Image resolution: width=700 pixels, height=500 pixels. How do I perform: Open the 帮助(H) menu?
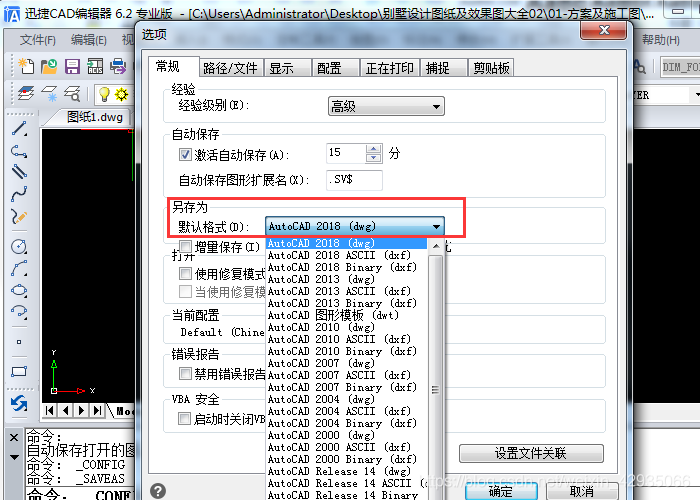[661, 40]
